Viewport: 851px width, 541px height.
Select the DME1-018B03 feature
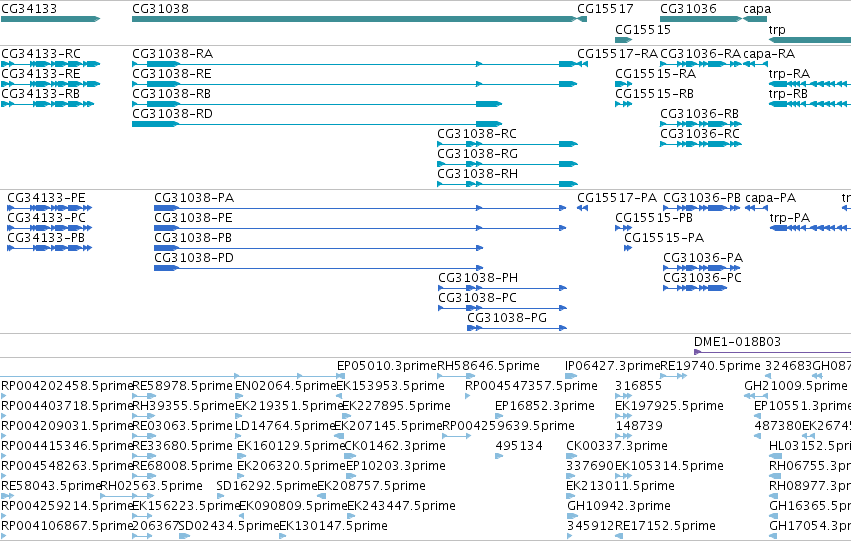[x=737, y=342]
